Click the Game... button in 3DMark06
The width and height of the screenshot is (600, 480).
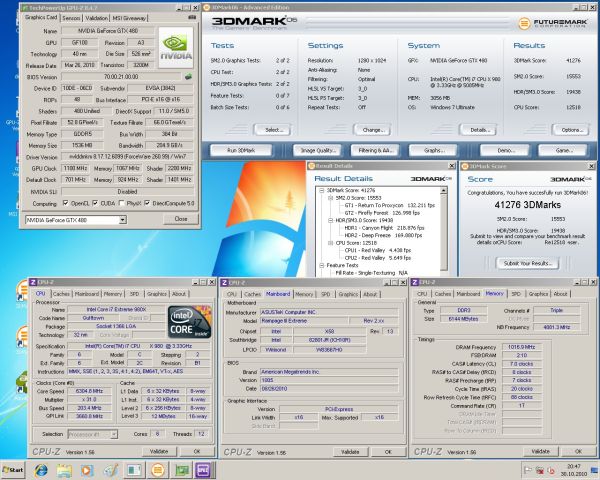tap(562, 150)
